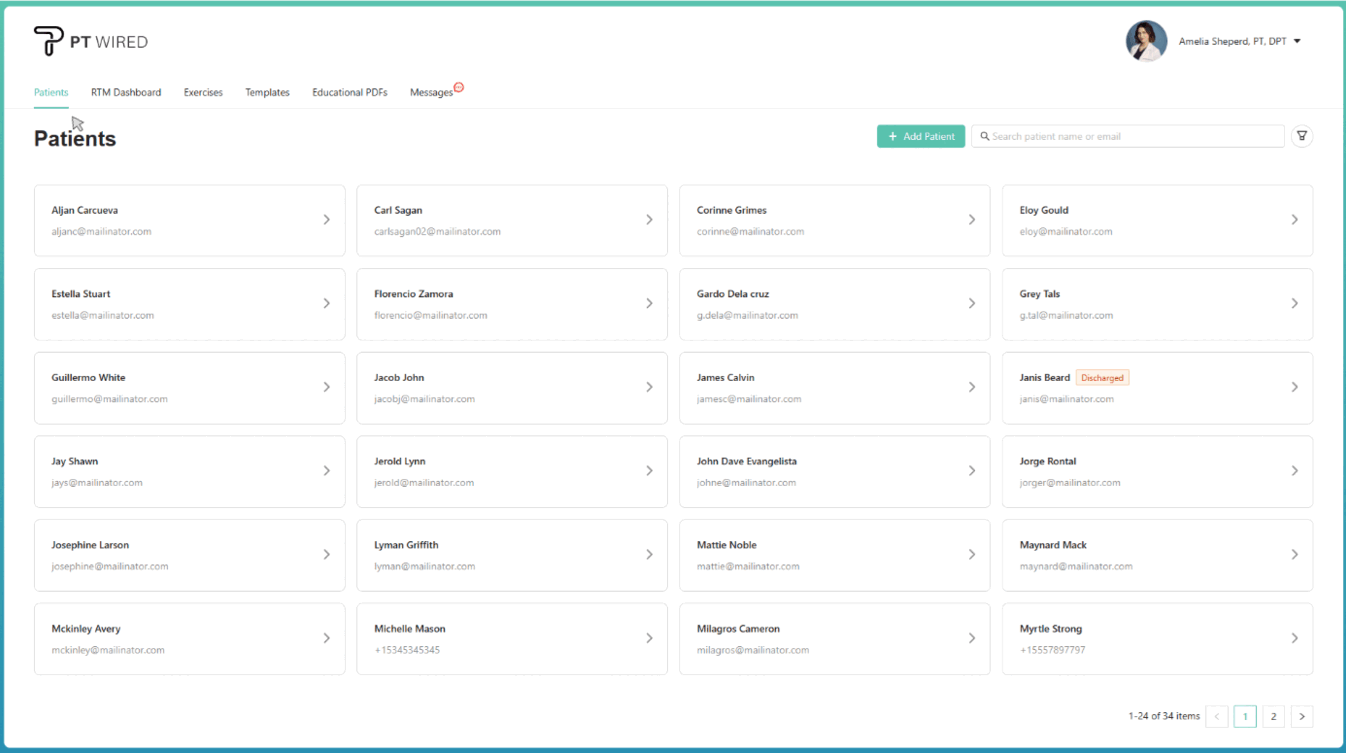The image size is (1346, 753).
Task: Click Mattie Noble's patient card
Action: pos(835,555)
